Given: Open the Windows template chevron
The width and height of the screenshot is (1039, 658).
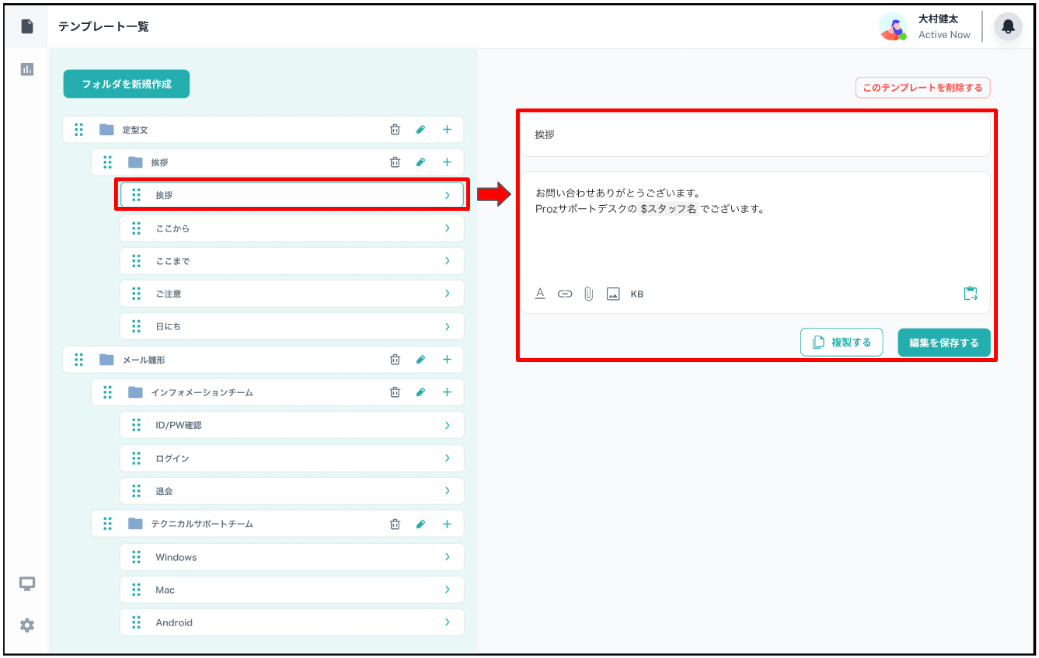Looking at the screenshot, I should (x=447, y=557).
